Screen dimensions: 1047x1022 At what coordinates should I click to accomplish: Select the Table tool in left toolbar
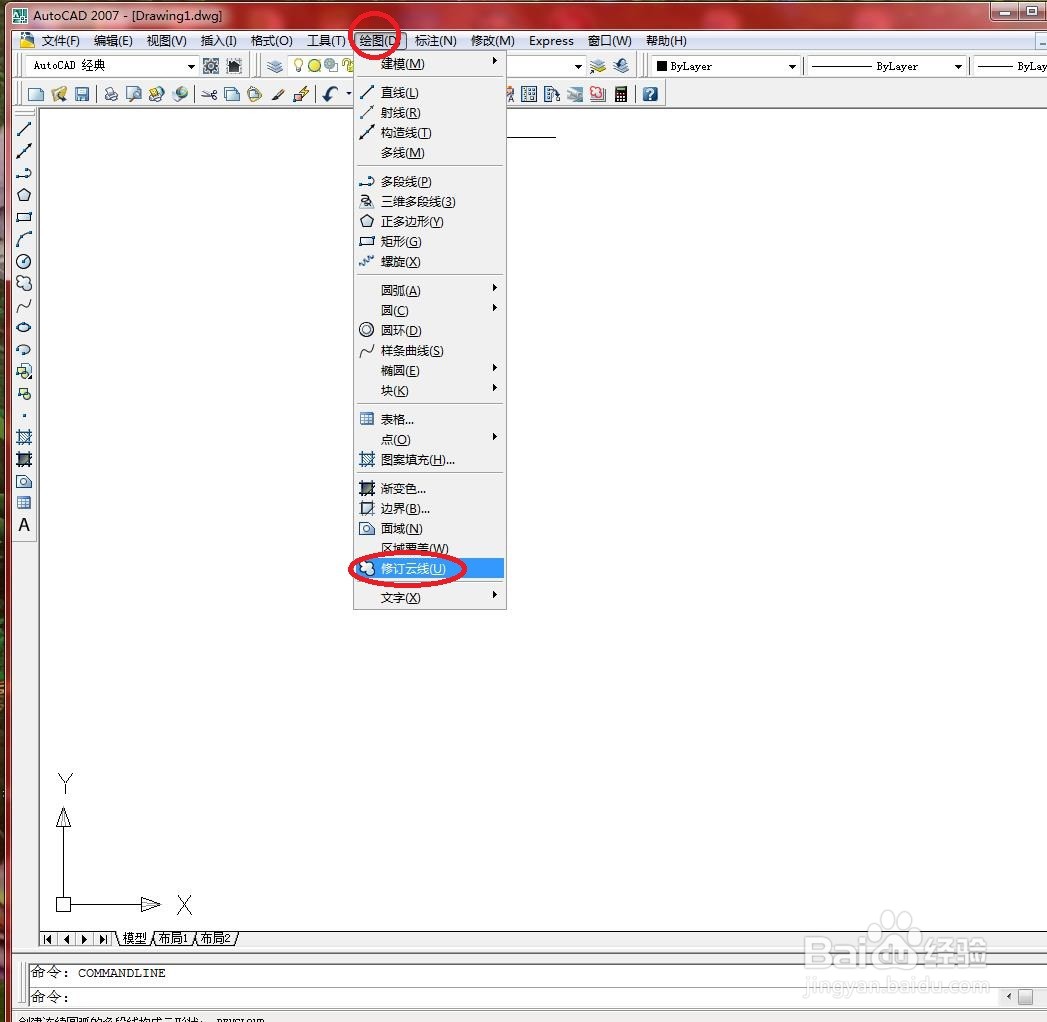(x=24, y=503)
